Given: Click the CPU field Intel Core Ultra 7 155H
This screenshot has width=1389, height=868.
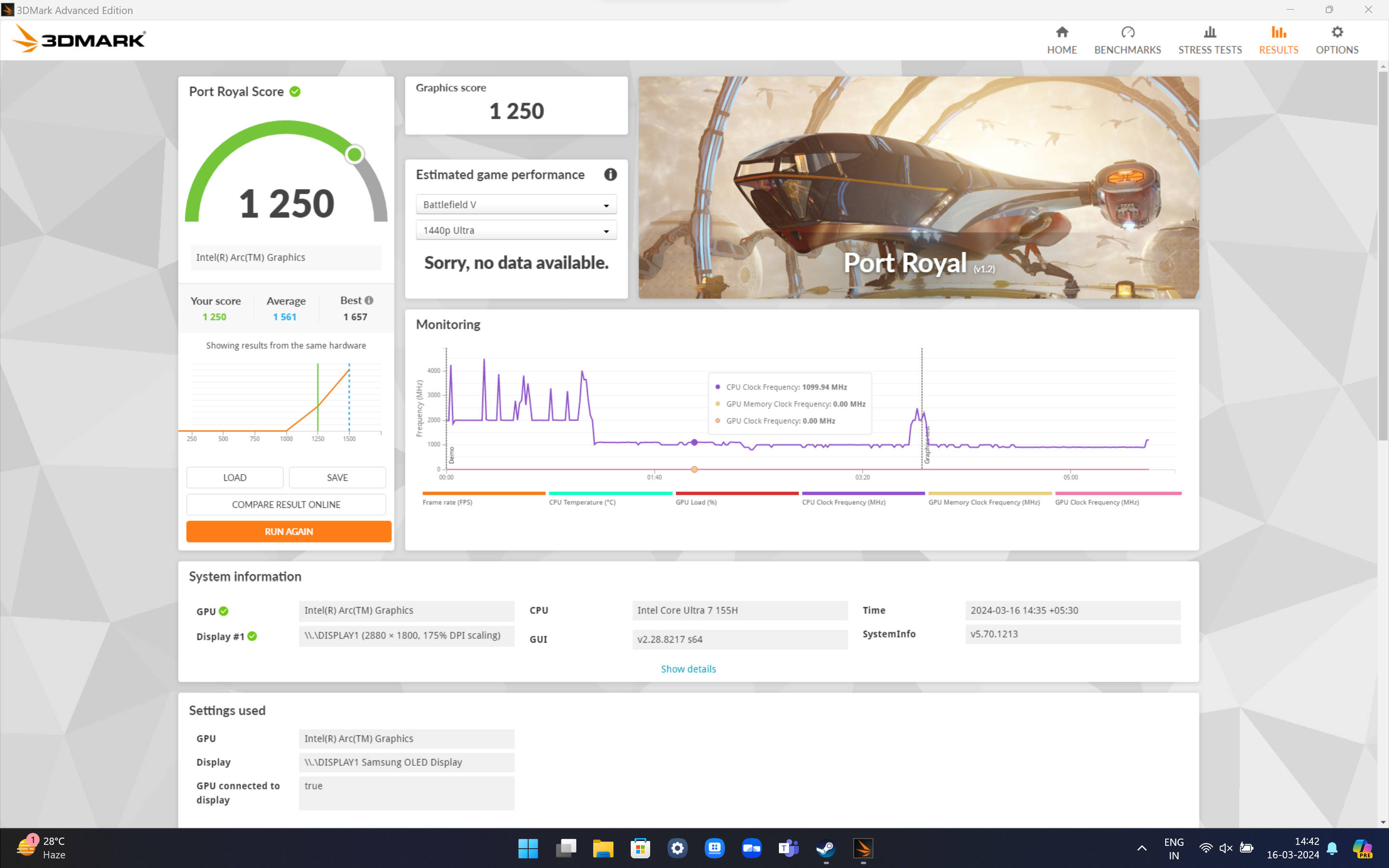Looking at the screenshot, I should [x=740, y=610].
